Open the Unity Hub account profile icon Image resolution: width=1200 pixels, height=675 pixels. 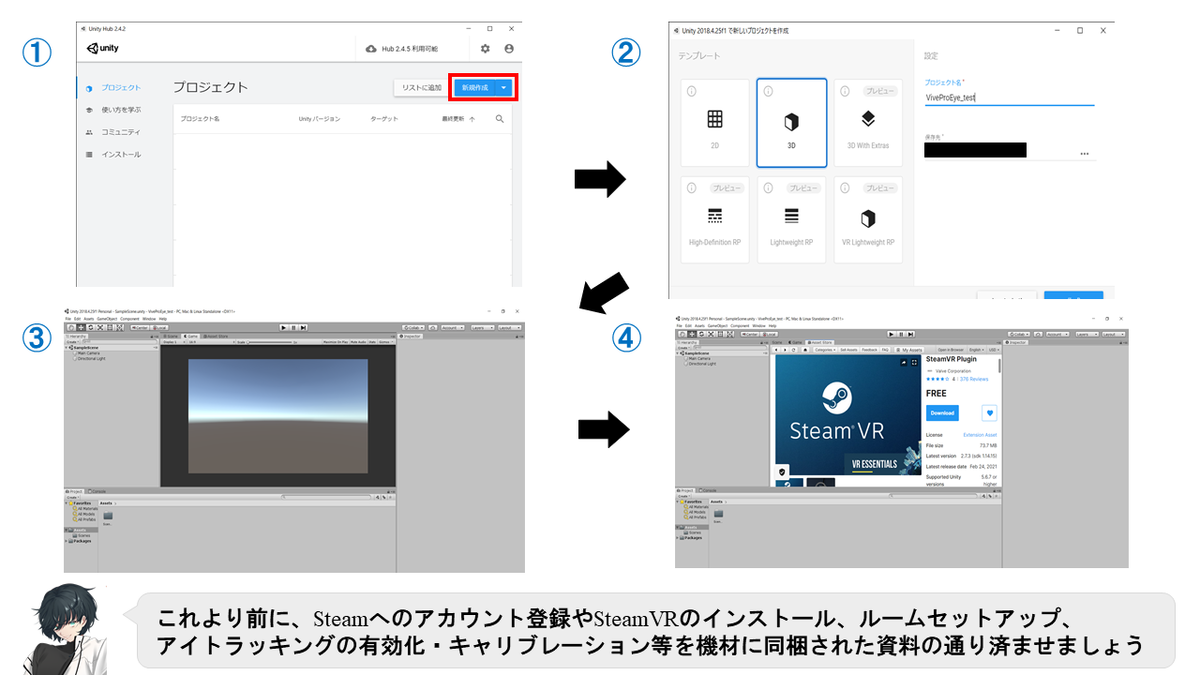(x=509, y=48)
